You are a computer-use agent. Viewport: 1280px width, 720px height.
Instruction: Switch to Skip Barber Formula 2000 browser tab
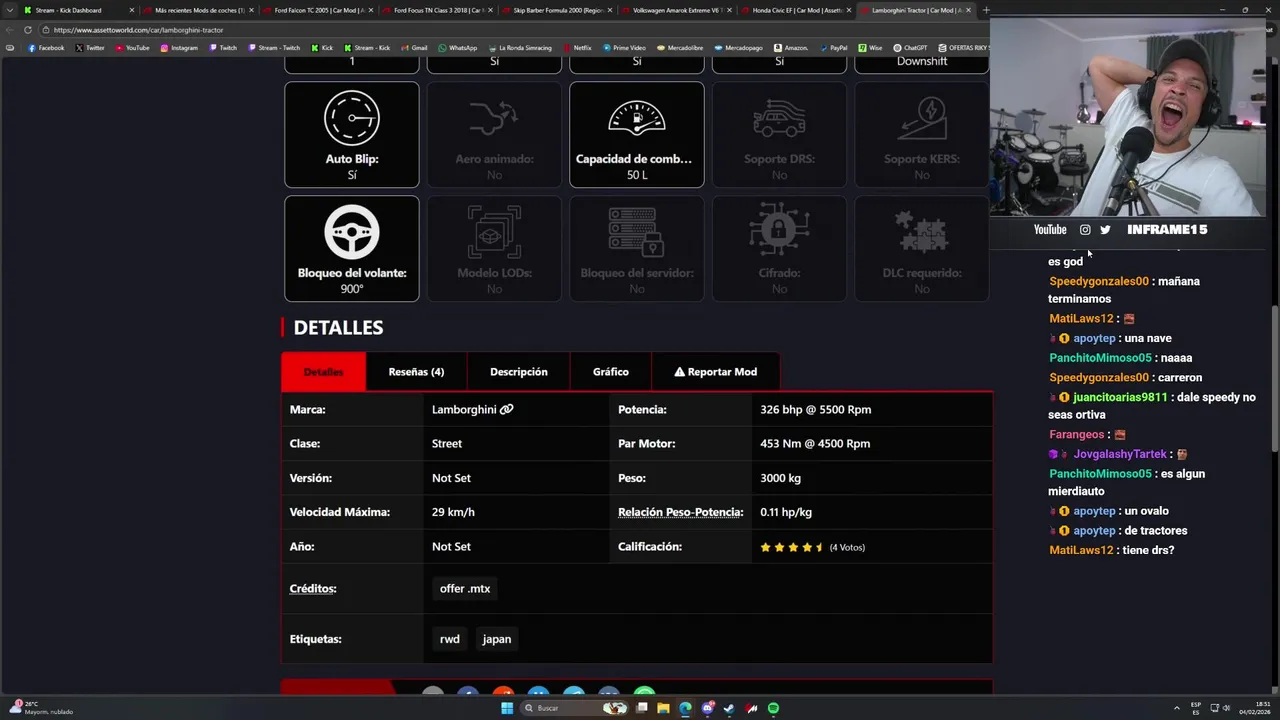tap(557, 10)
